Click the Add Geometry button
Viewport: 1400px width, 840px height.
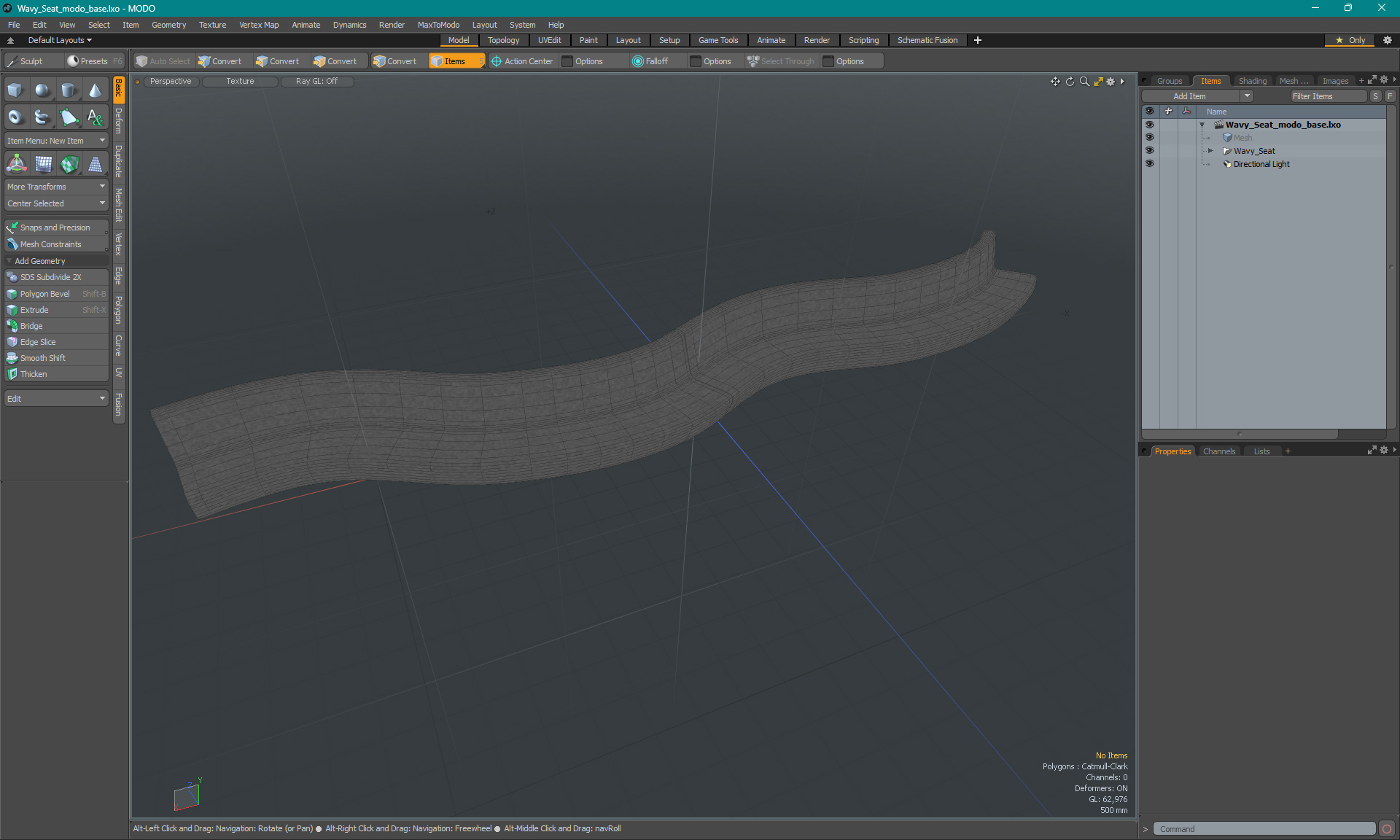click(55, 260)
